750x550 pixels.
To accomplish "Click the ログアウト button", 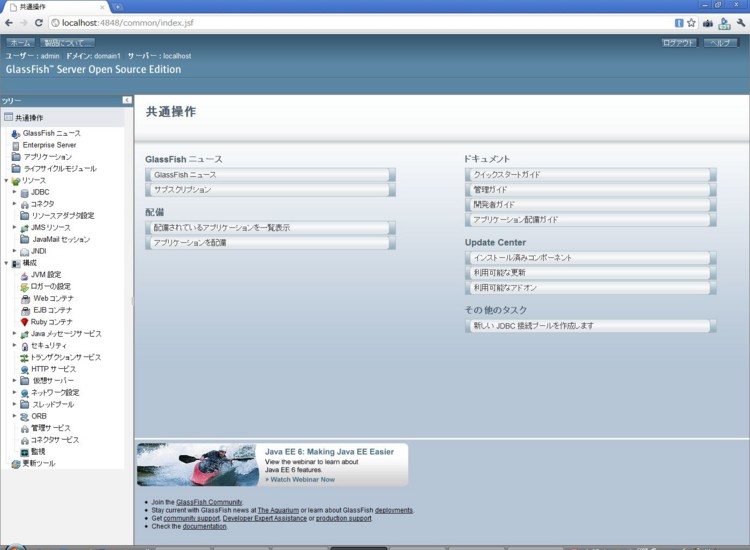I will 679,43.
